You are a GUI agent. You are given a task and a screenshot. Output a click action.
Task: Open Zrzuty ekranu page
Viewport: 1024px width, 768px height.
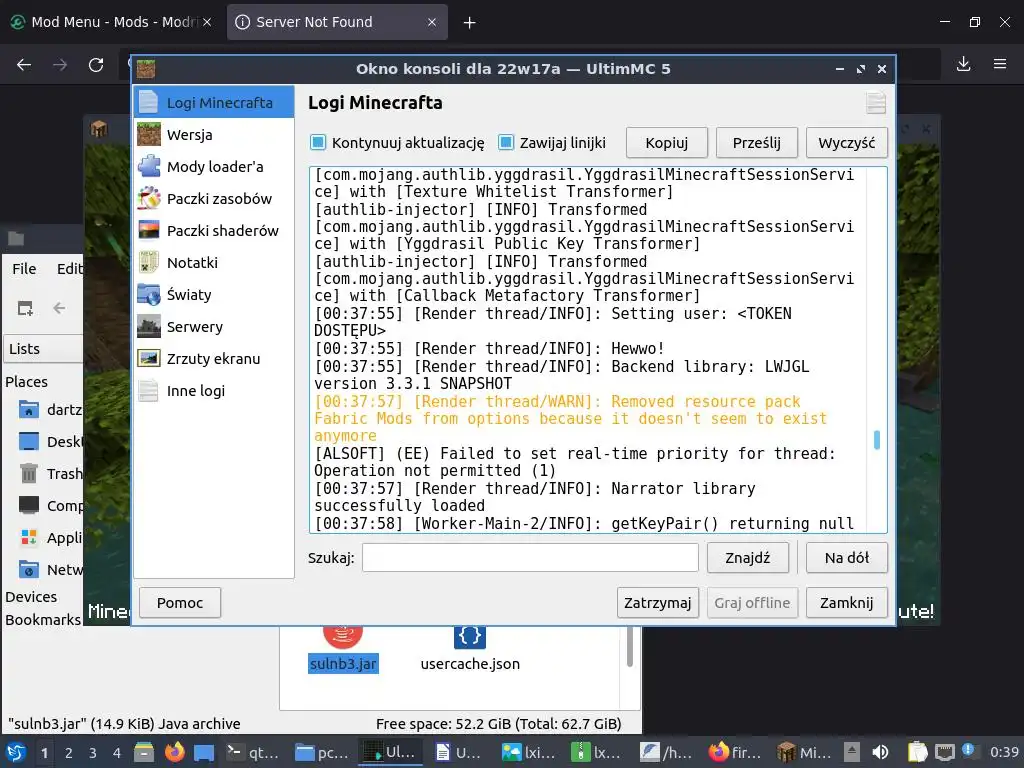tap(214, 359)
